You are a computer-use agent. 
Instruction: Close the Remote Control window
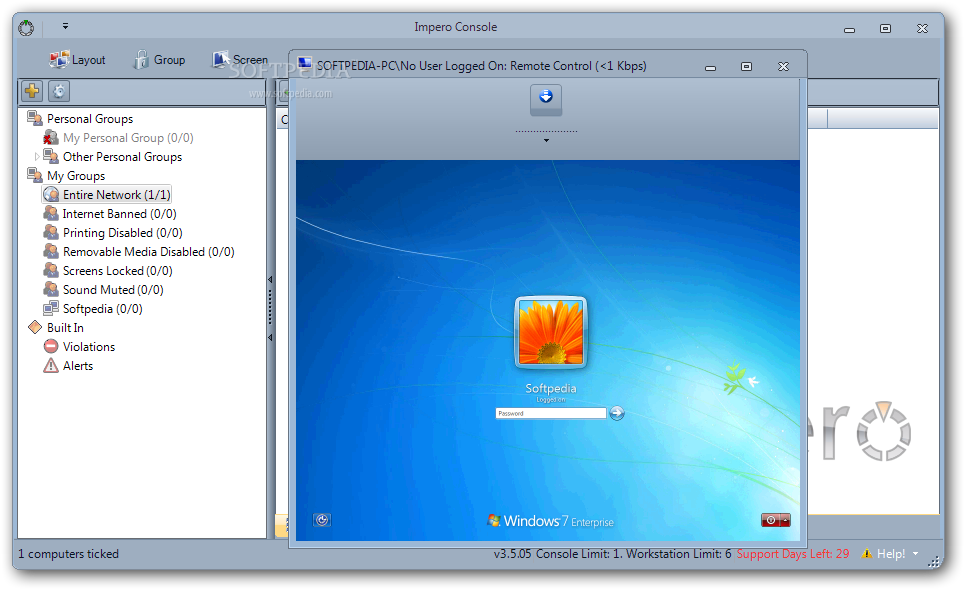tap(783, 66)
